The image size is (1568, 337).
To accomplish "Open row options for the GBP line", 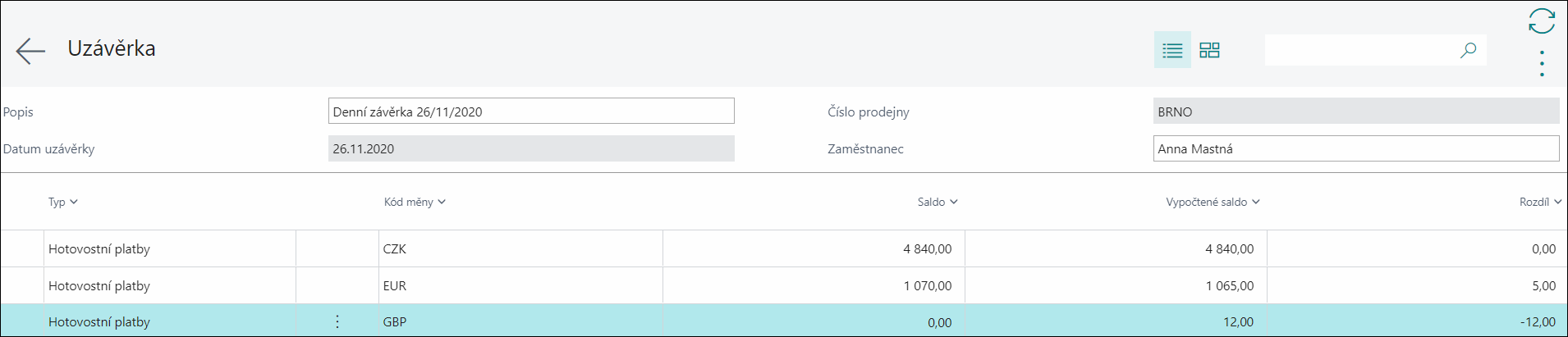I will point(337,322).
